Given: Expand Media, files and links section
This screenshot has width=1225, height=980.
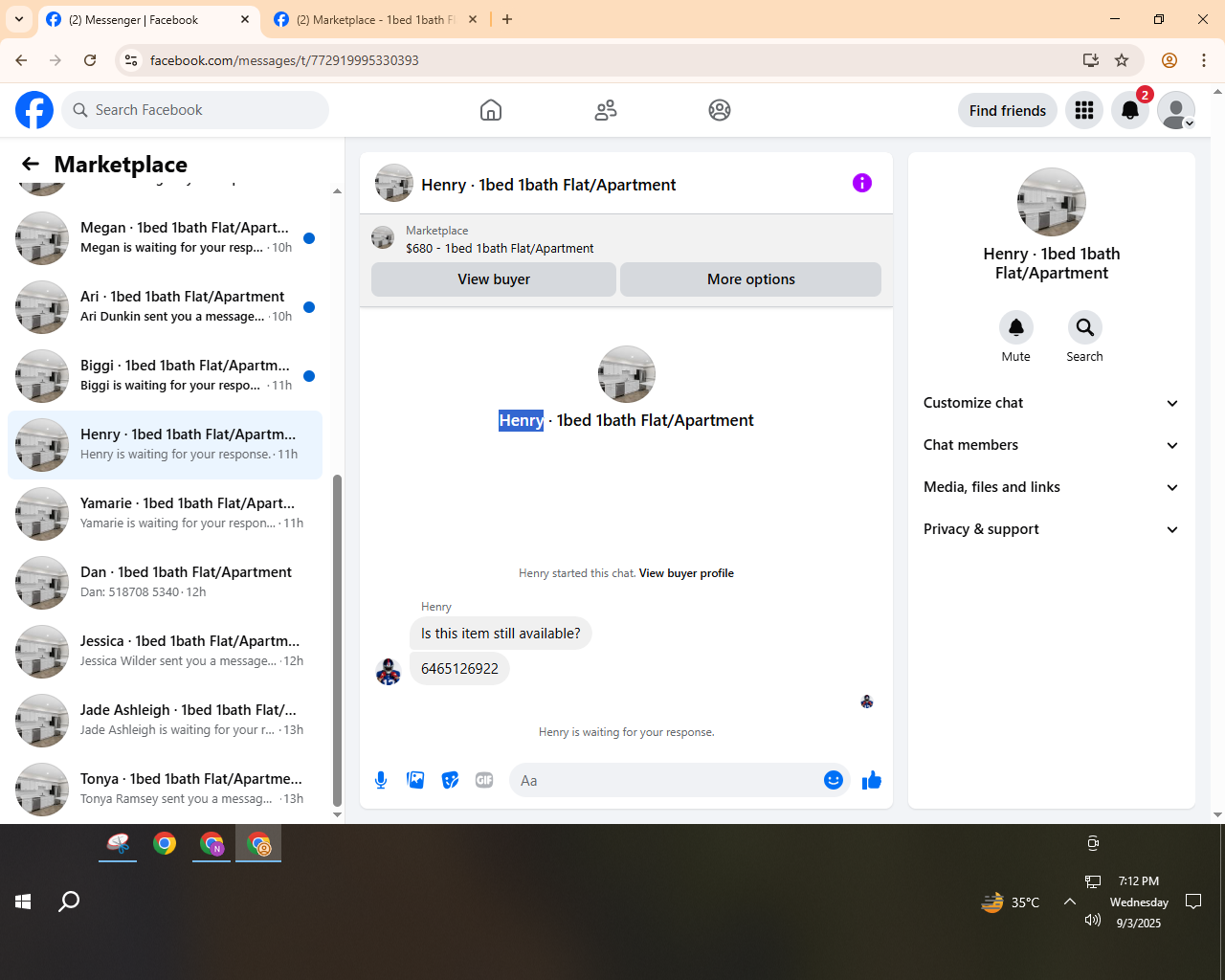Looking at the screenshot, I should click(x=1051, y=487).
